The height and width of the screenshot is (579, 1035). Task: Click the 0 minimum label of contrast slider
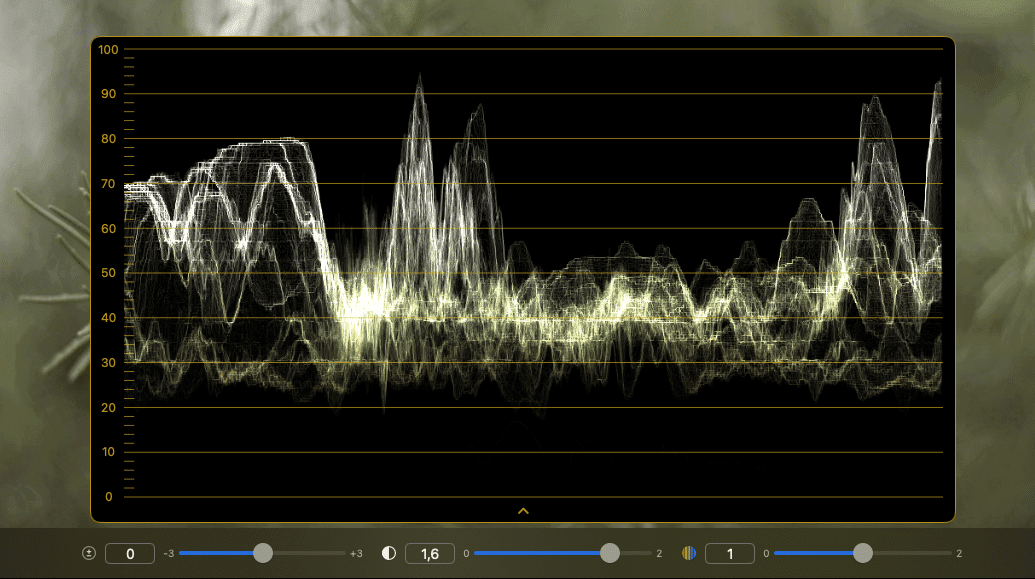(x=466, y=553)
